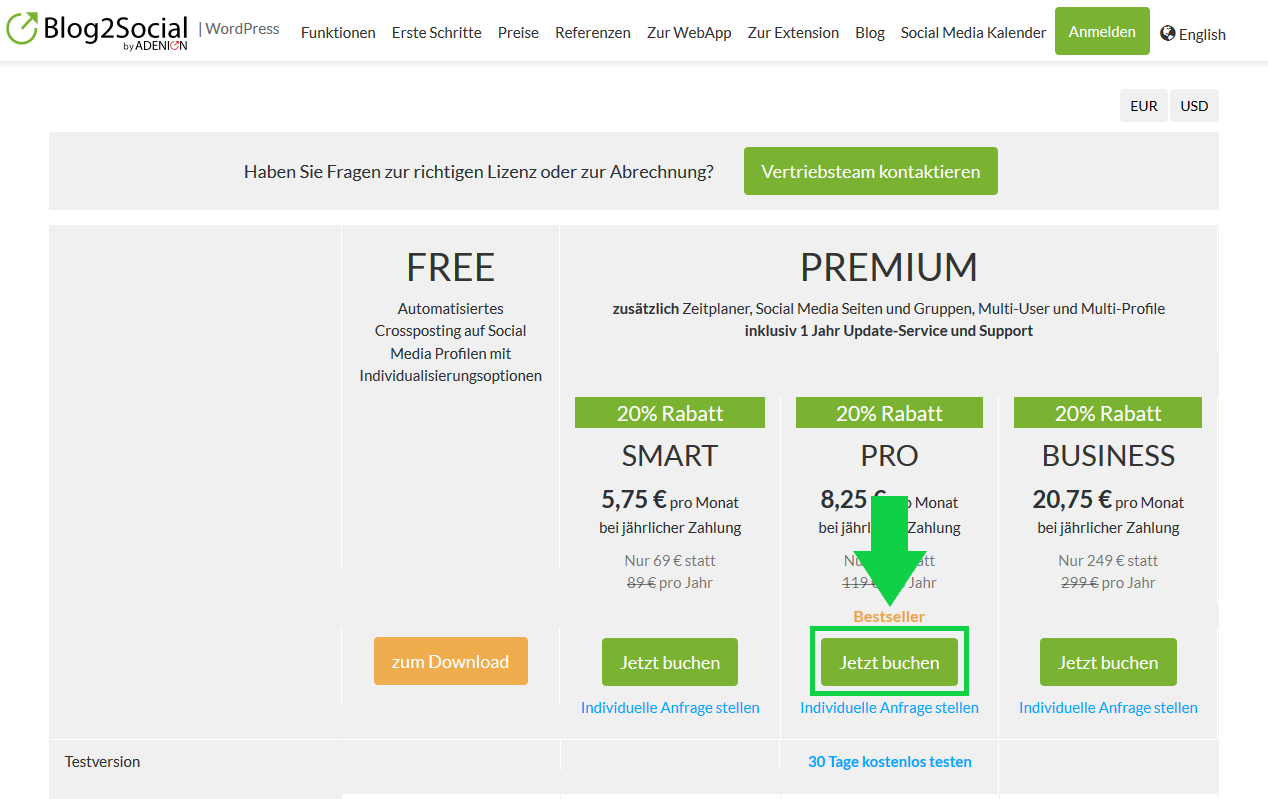Go to the Preise page
Viewport: 1268px width, 799px height.
(x=518, y=32)
